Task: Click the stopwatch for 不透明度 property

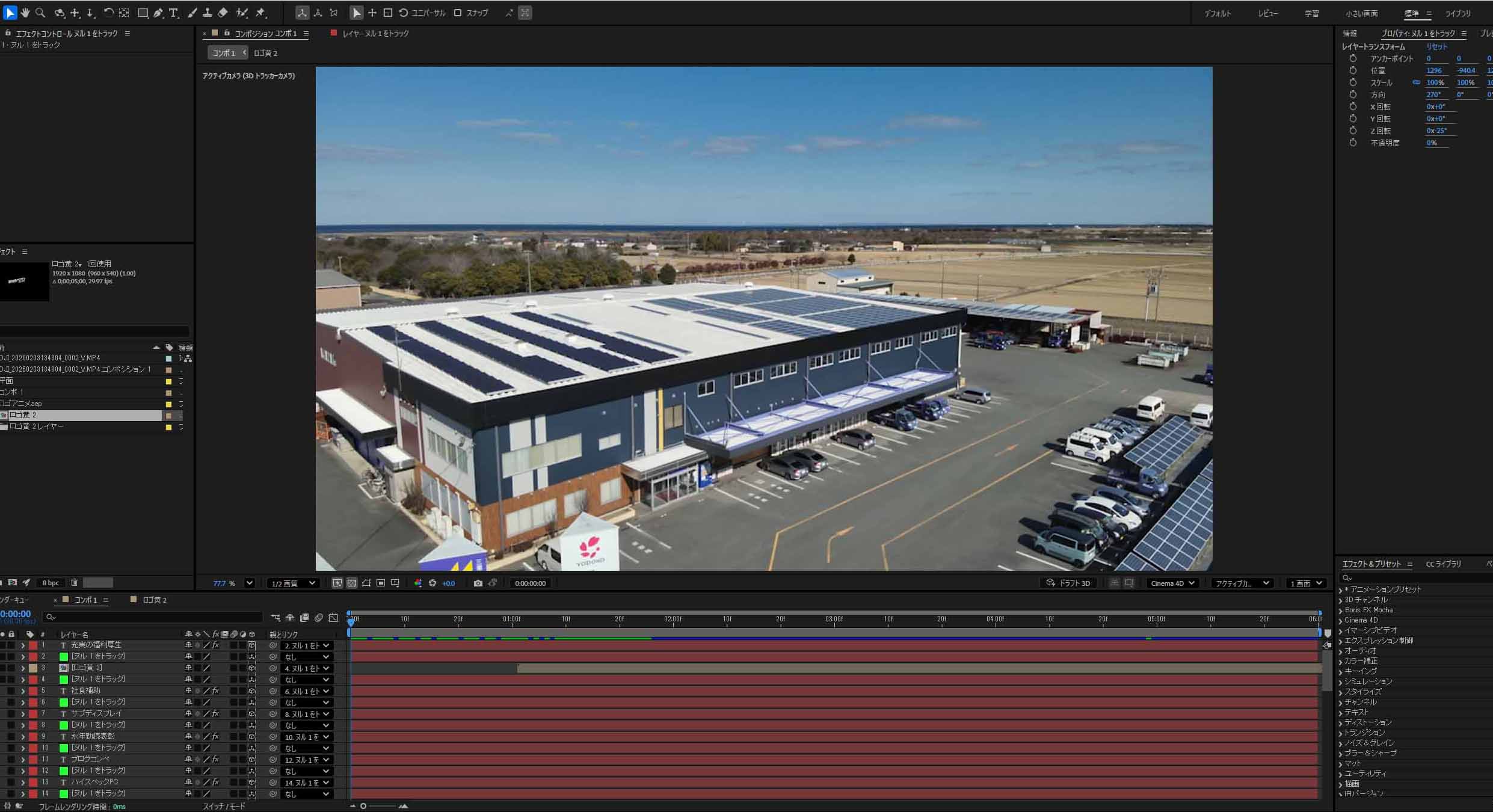Action: pos(1353,143)
